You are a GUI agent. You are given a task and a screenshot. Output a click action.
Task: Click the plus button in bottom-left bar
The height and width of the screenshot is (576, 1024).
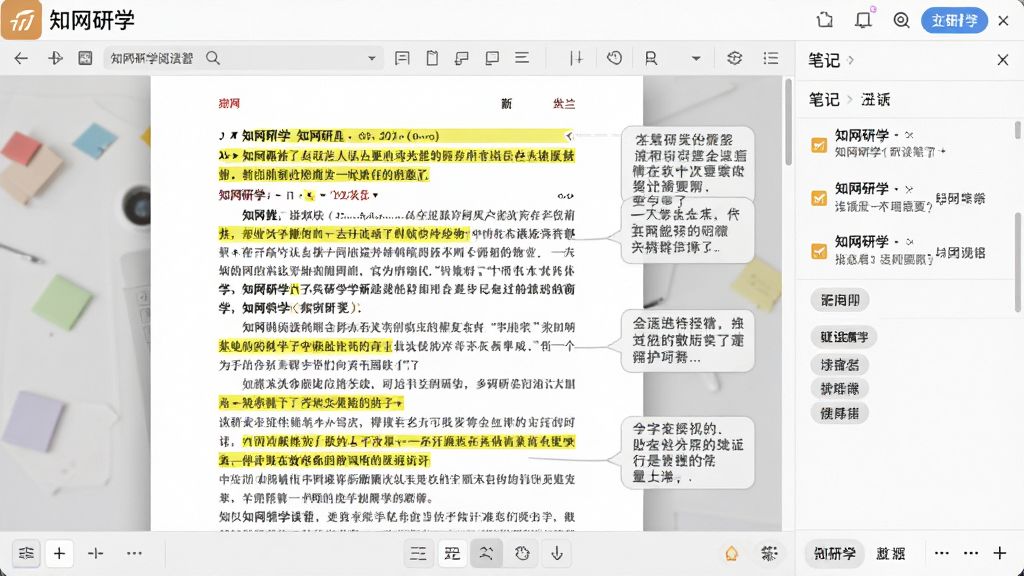[59, 553]
